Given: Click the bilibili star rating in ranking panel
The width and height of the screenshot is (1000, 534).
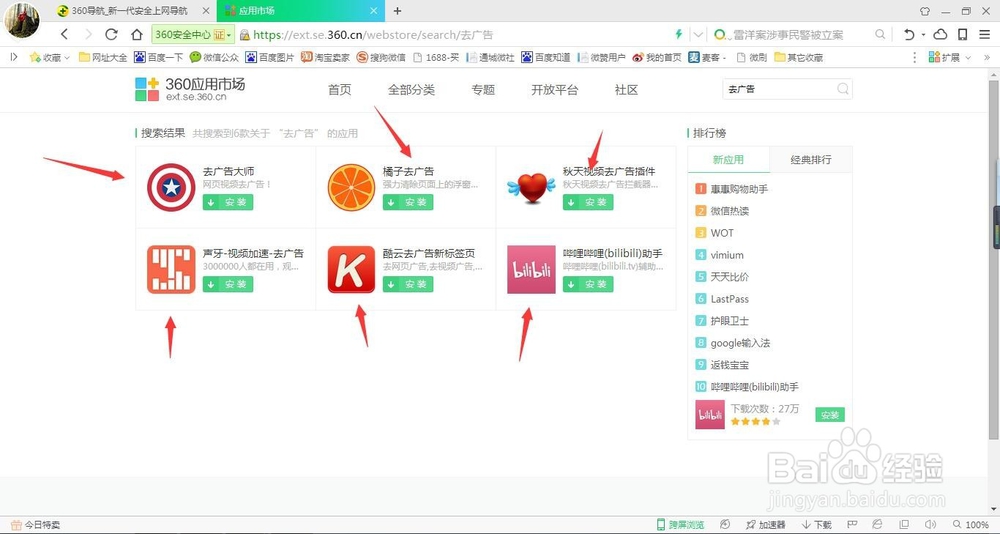Looking at the screenshot, I should click(x=755, y=422).
